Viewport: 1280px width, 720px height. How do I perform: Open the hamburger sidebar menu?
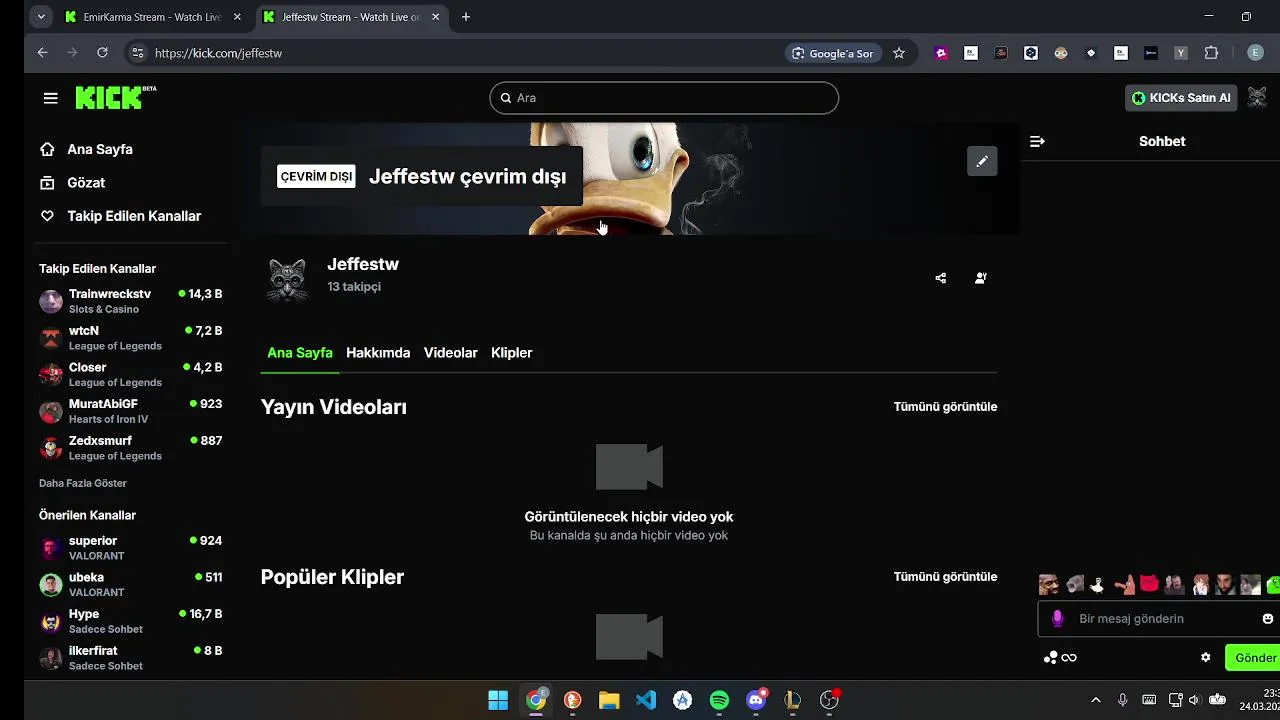51,98
